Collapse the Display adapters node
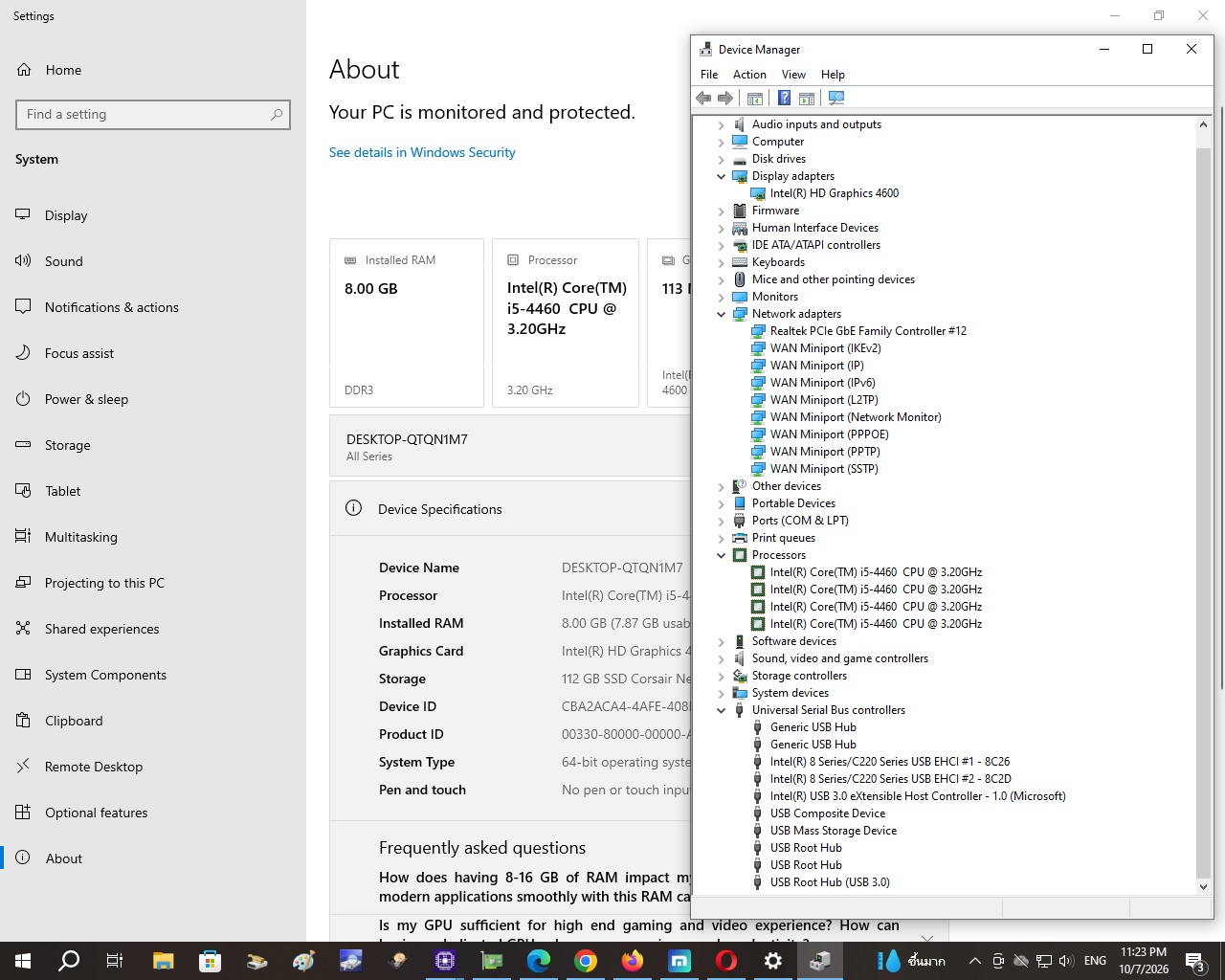1225x980 pixels. 722,176
